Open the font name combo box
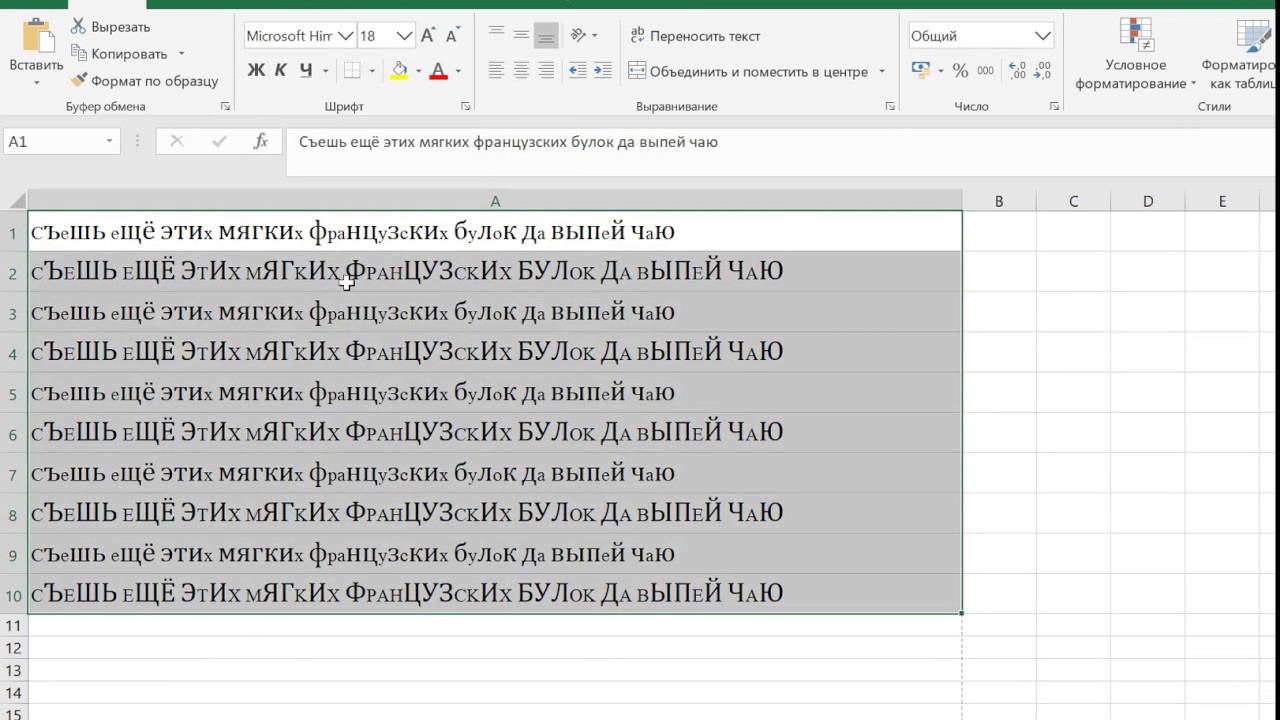 click(x=299, y=36)
